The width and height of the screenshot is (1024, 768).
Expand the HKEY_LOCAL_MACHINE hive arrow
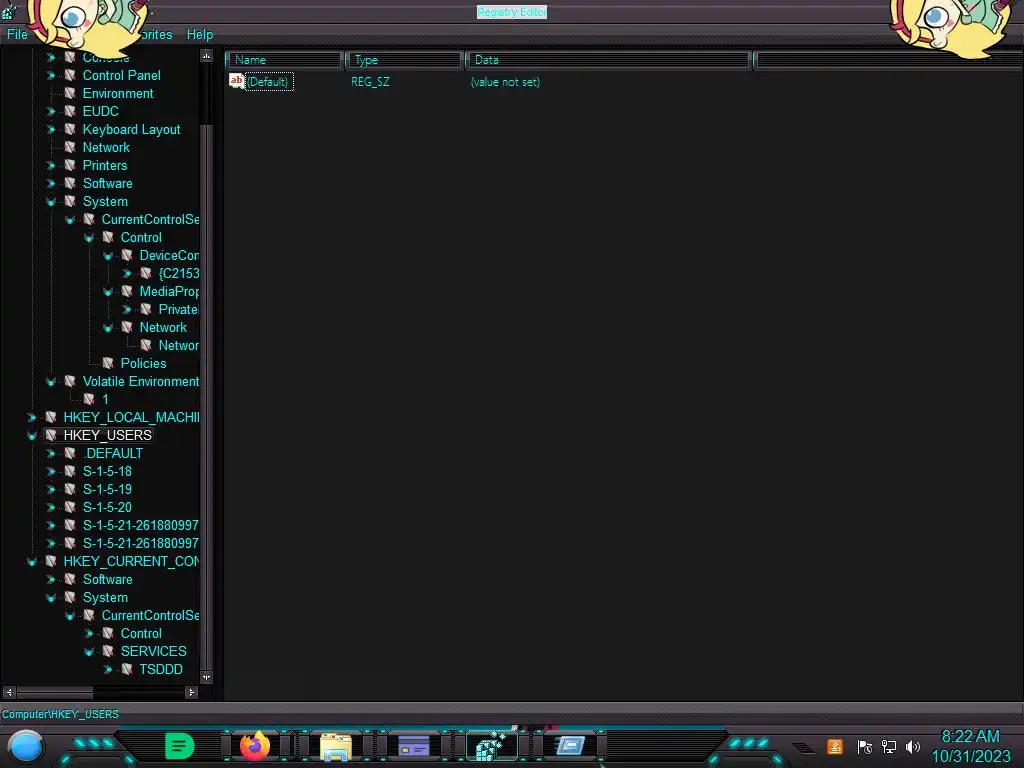point(32,417)
